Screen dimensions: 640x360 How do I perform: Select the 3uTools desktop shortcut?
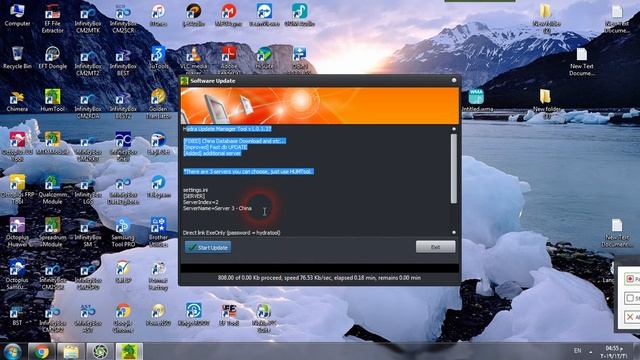[x=158, y=58]
